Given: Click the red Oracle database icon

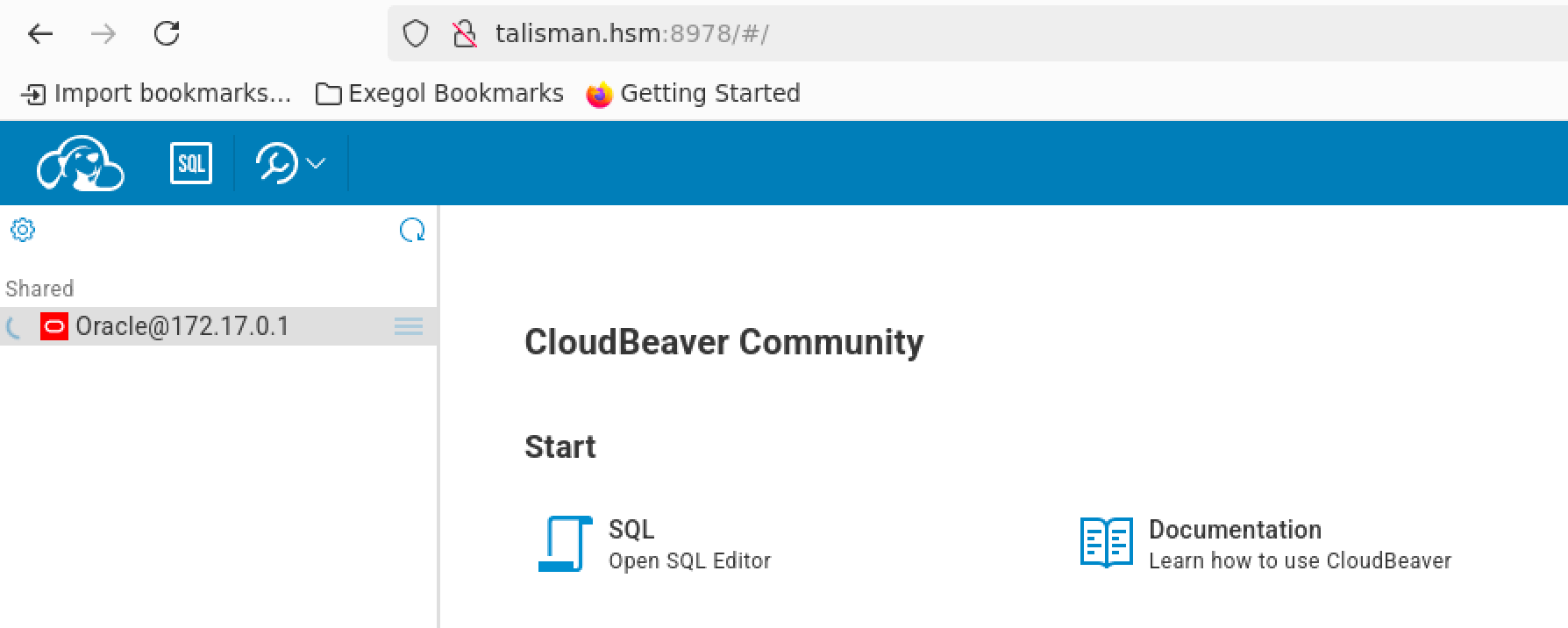Looking at the screenshot, I should pos(54,326).
